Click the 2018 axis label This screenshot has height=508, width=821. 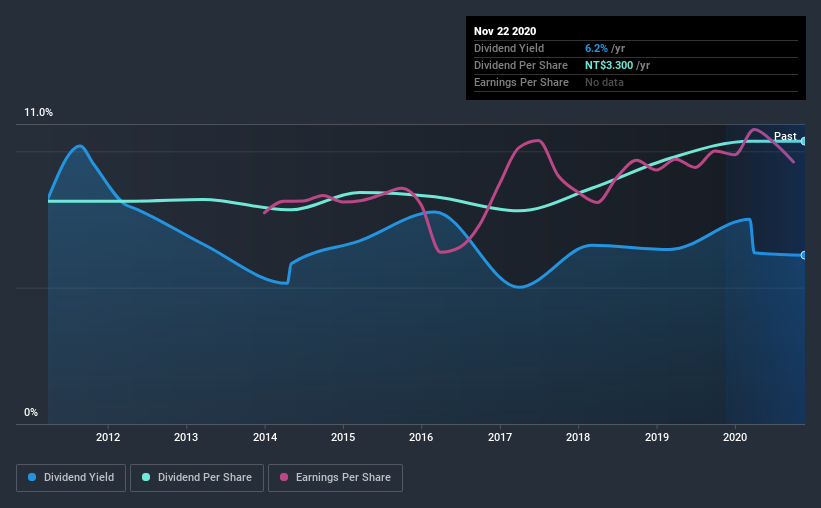coord(578,437)
